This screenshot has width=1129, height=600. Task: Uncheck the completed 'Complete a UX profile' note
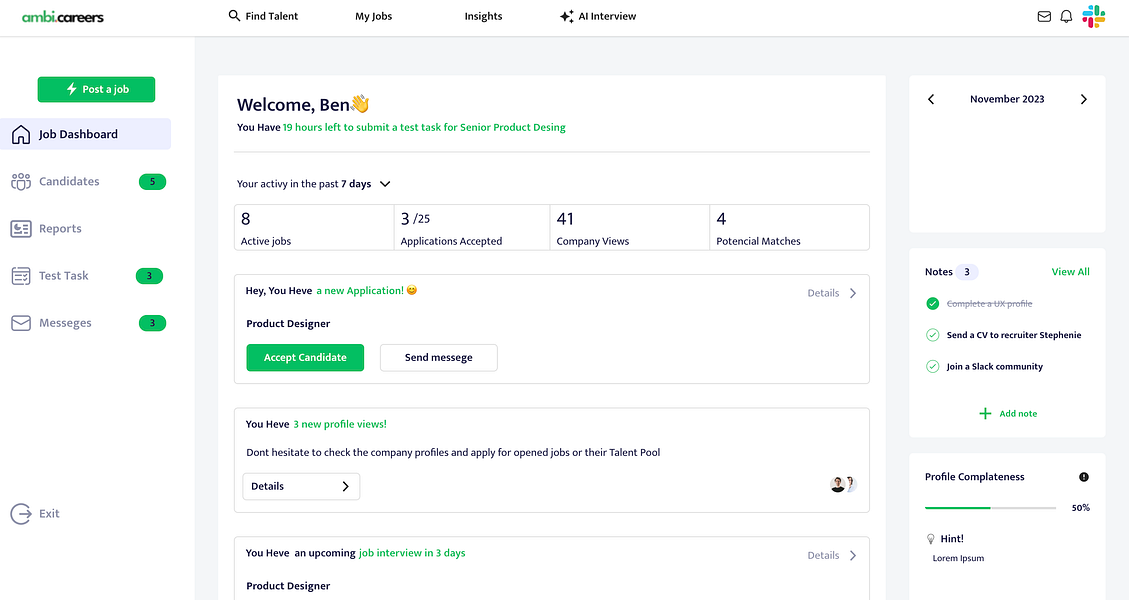[x=933, y=304]
